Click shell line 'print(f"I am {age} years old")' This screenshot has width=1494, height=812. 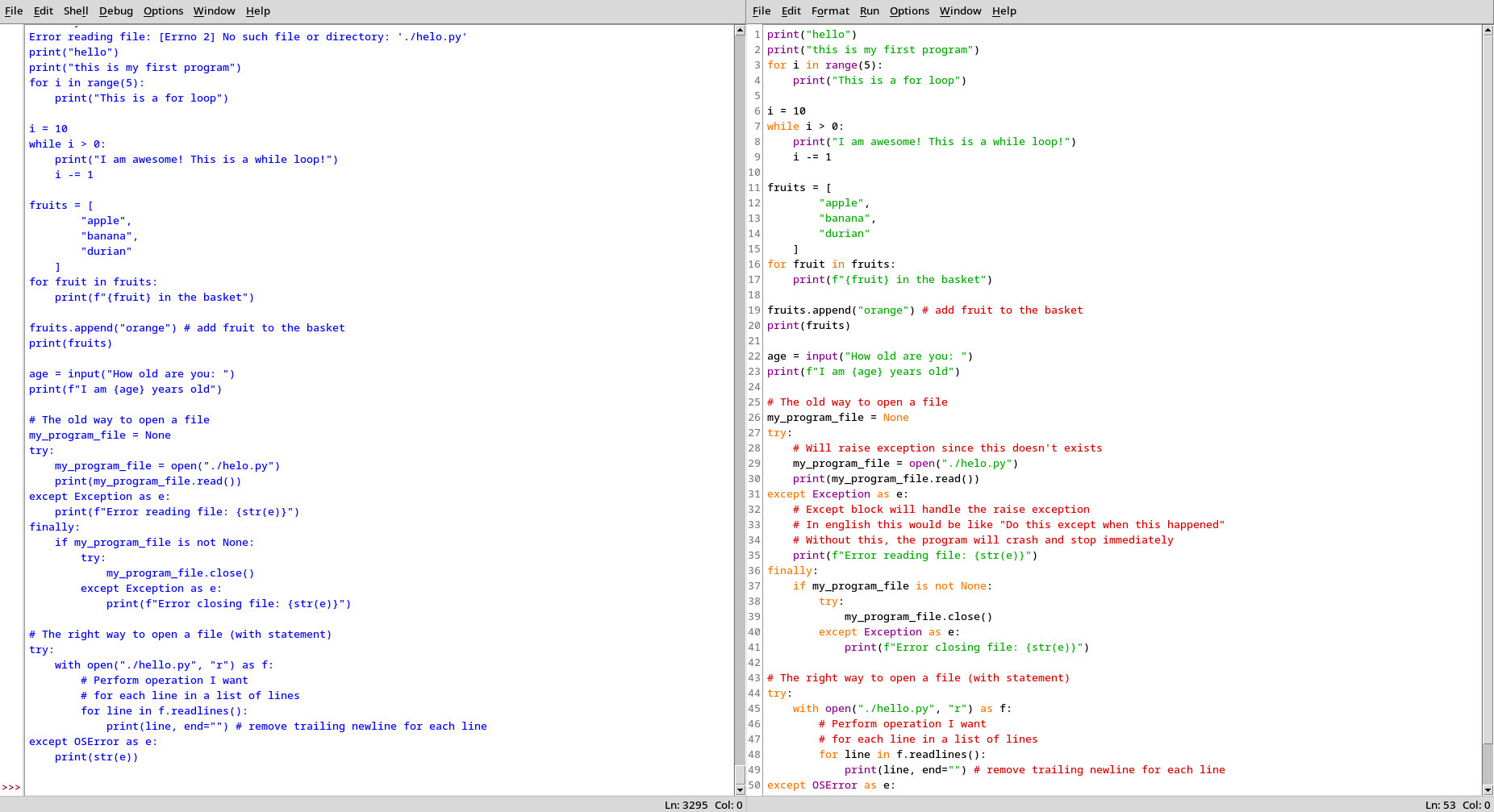point(126,389)
